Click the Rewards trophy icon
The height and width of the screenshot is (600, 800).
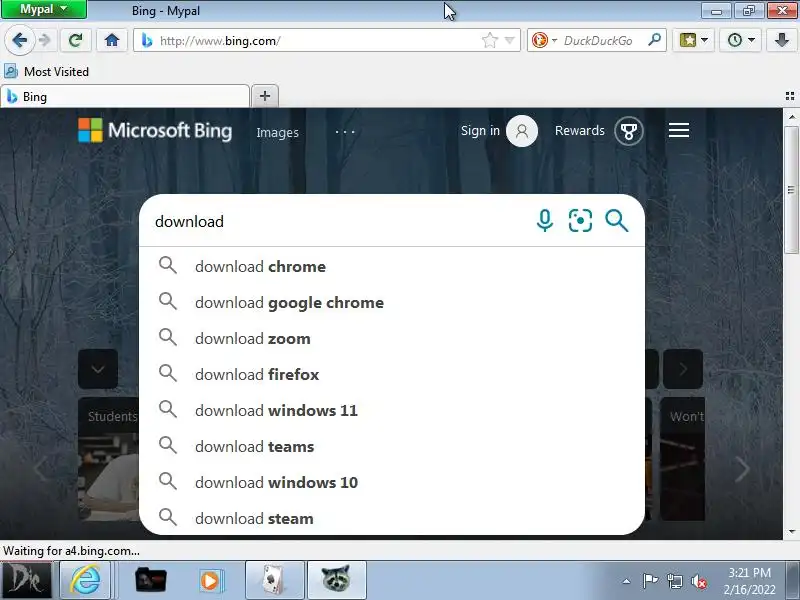tap(629, 131)
